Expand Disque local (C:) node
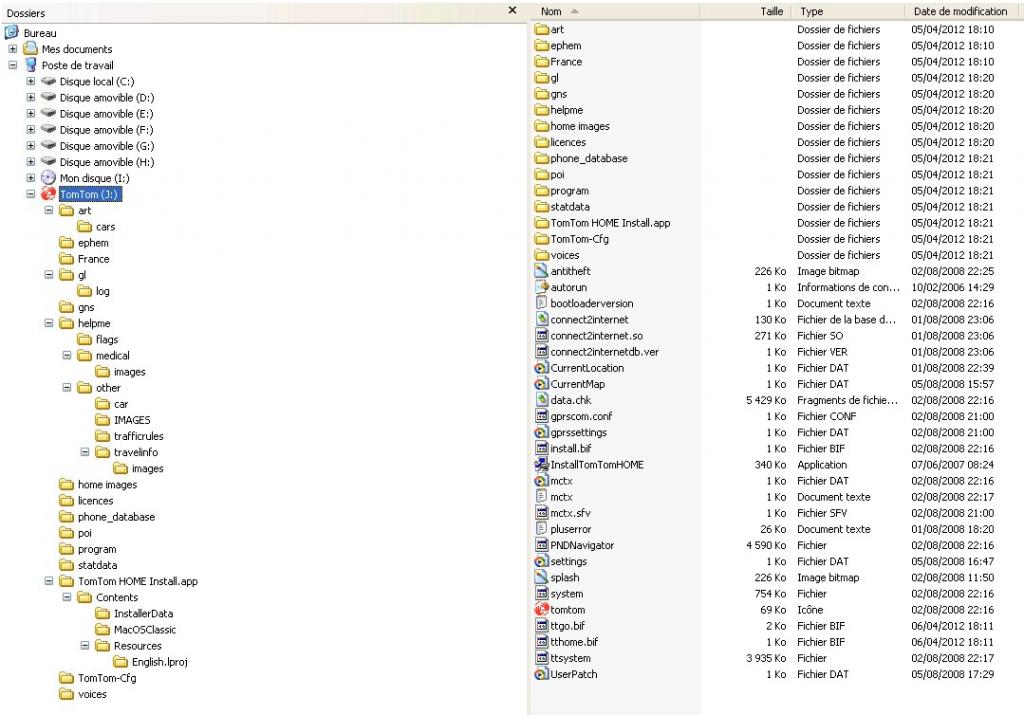 point(31,81)
